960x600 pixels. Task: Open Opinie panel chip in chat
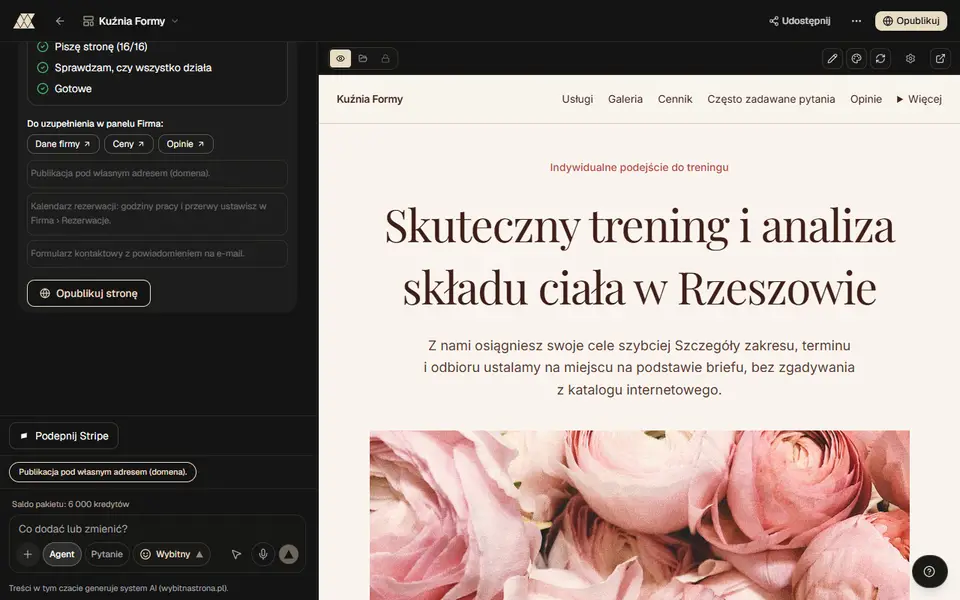[186, 144]
